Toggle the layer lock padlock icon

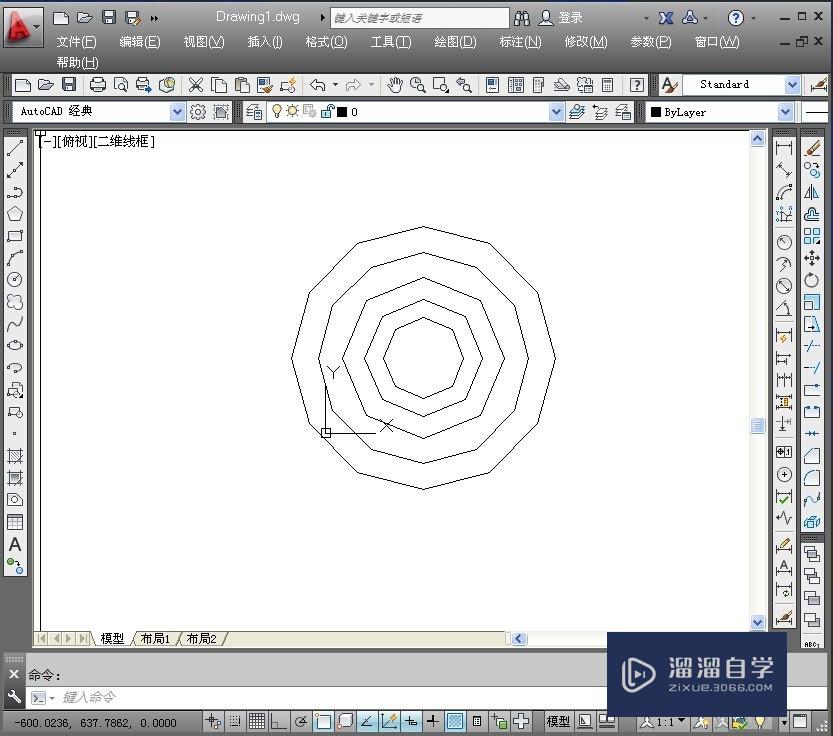tap(329, 111)
